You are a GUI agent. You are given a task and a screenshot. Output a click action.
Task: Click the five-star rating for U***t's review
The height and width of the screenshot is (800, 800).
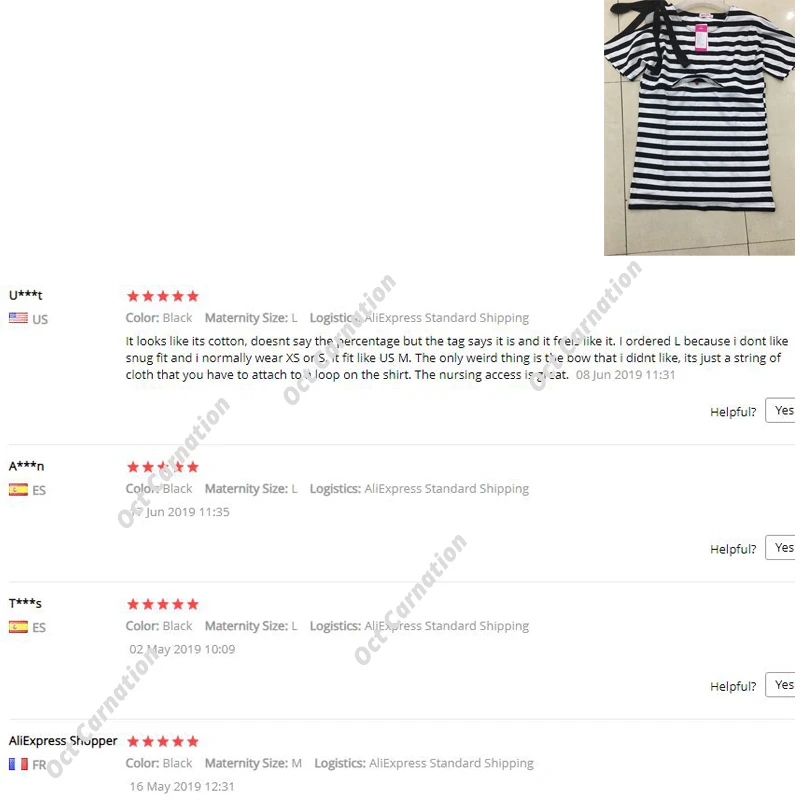(x=163, y=296)
